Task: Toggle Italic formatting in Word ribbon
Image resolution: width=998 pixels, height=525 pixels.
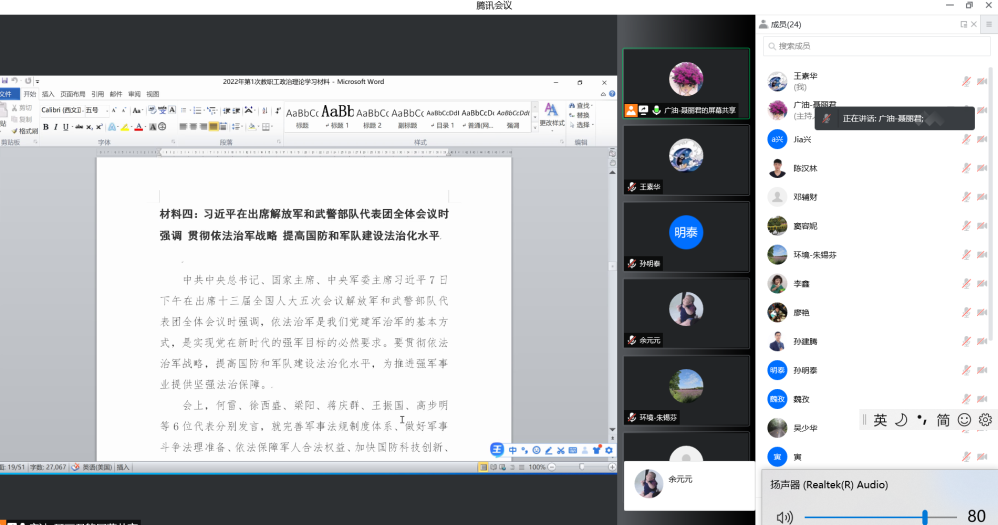Action: click(56, 127)
